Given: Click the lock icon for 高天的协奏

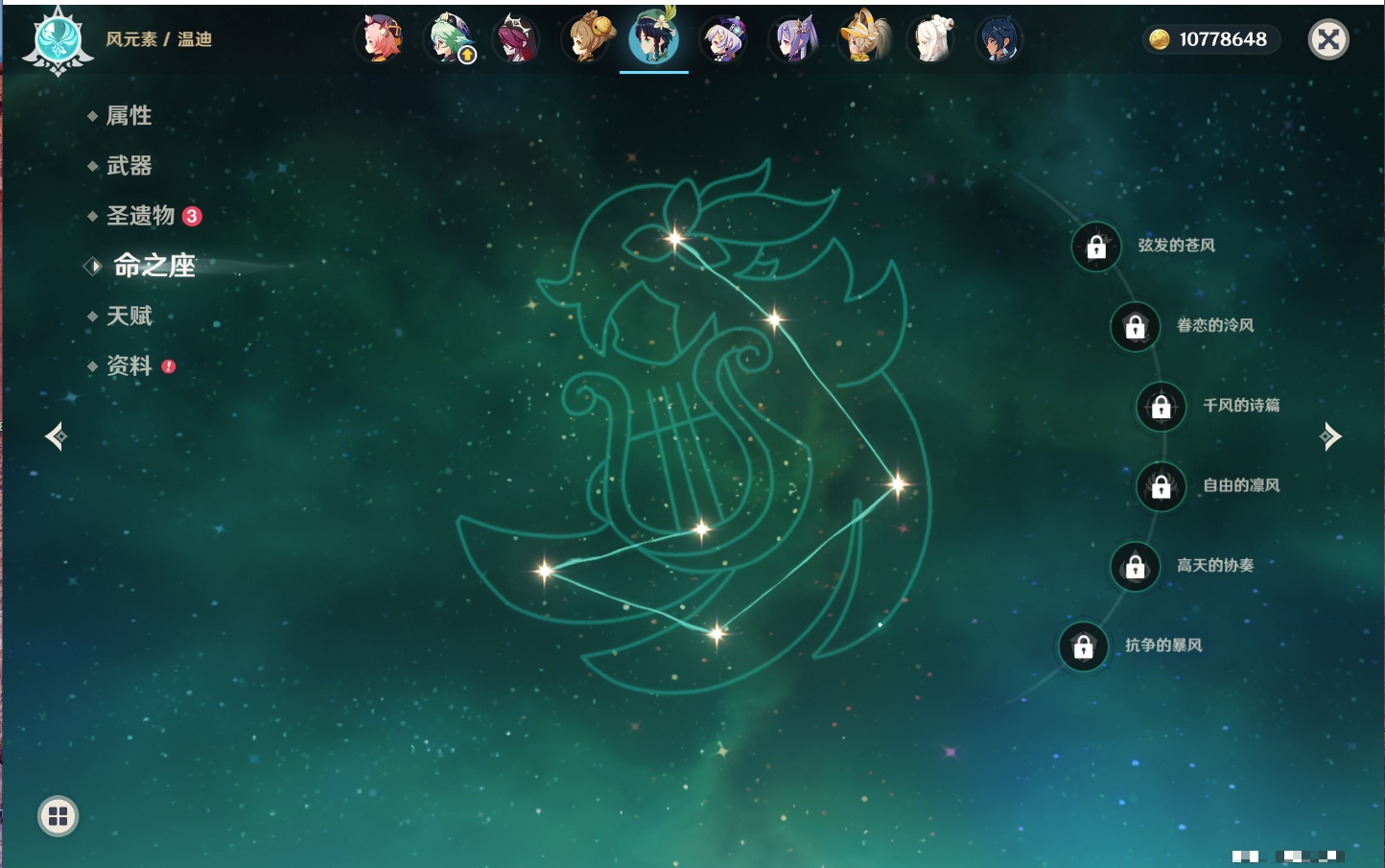Looking at the screenshot, I should point(1135,566).
